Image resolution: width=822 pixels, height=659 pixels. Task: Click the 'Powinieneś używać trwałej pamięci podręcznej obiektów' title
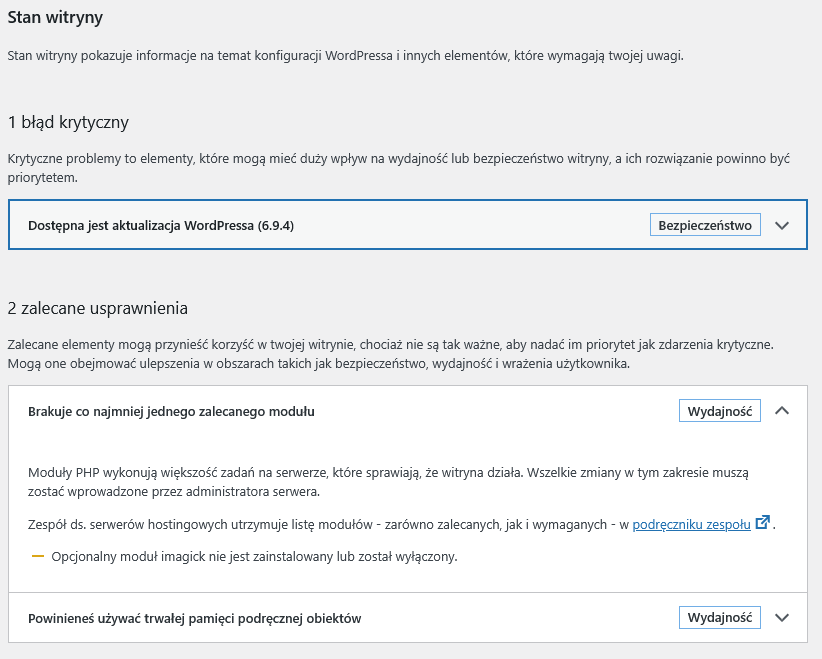click(x=194, y=618)
